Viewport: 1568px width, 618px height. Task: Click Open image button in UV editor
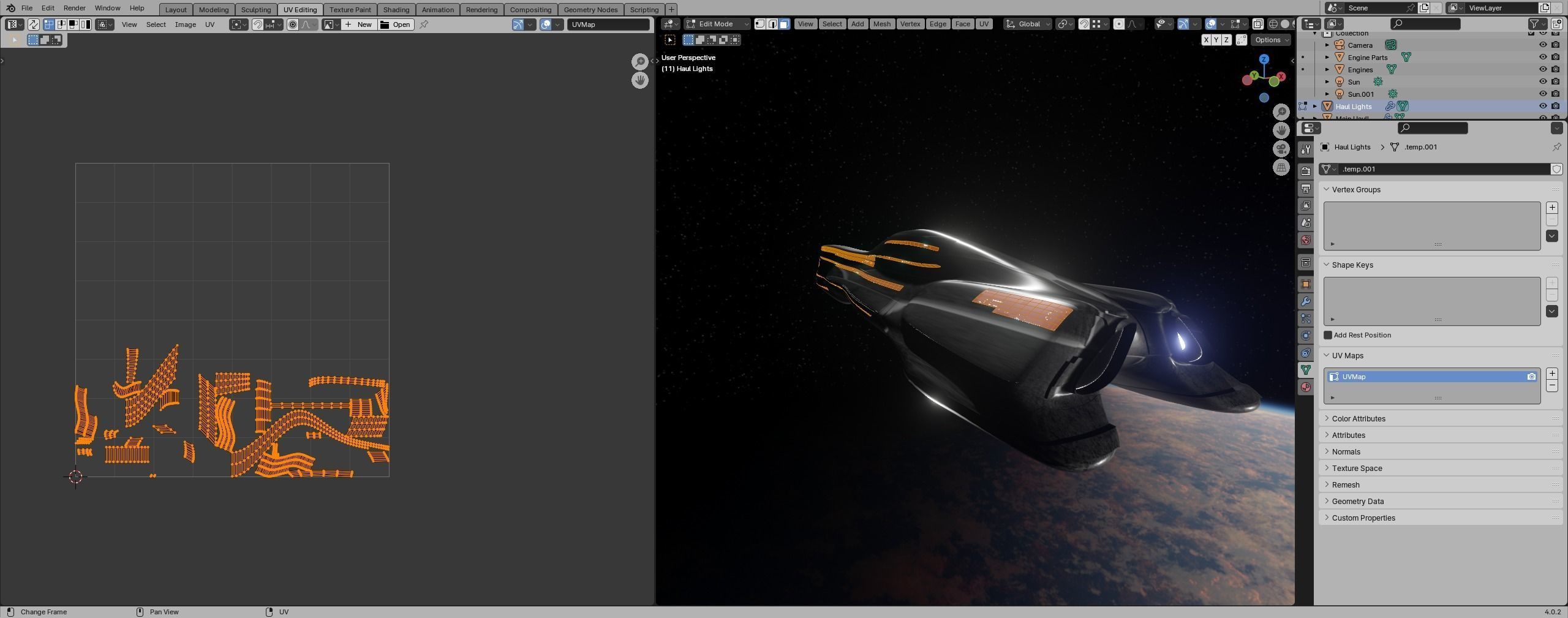396,24
